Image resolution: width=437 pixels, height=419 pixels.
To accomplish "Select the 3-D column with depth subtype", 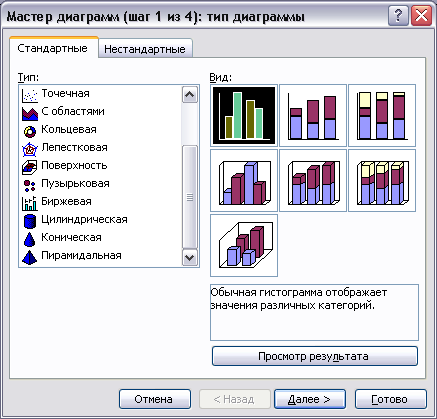I will [x=244, y=245].
